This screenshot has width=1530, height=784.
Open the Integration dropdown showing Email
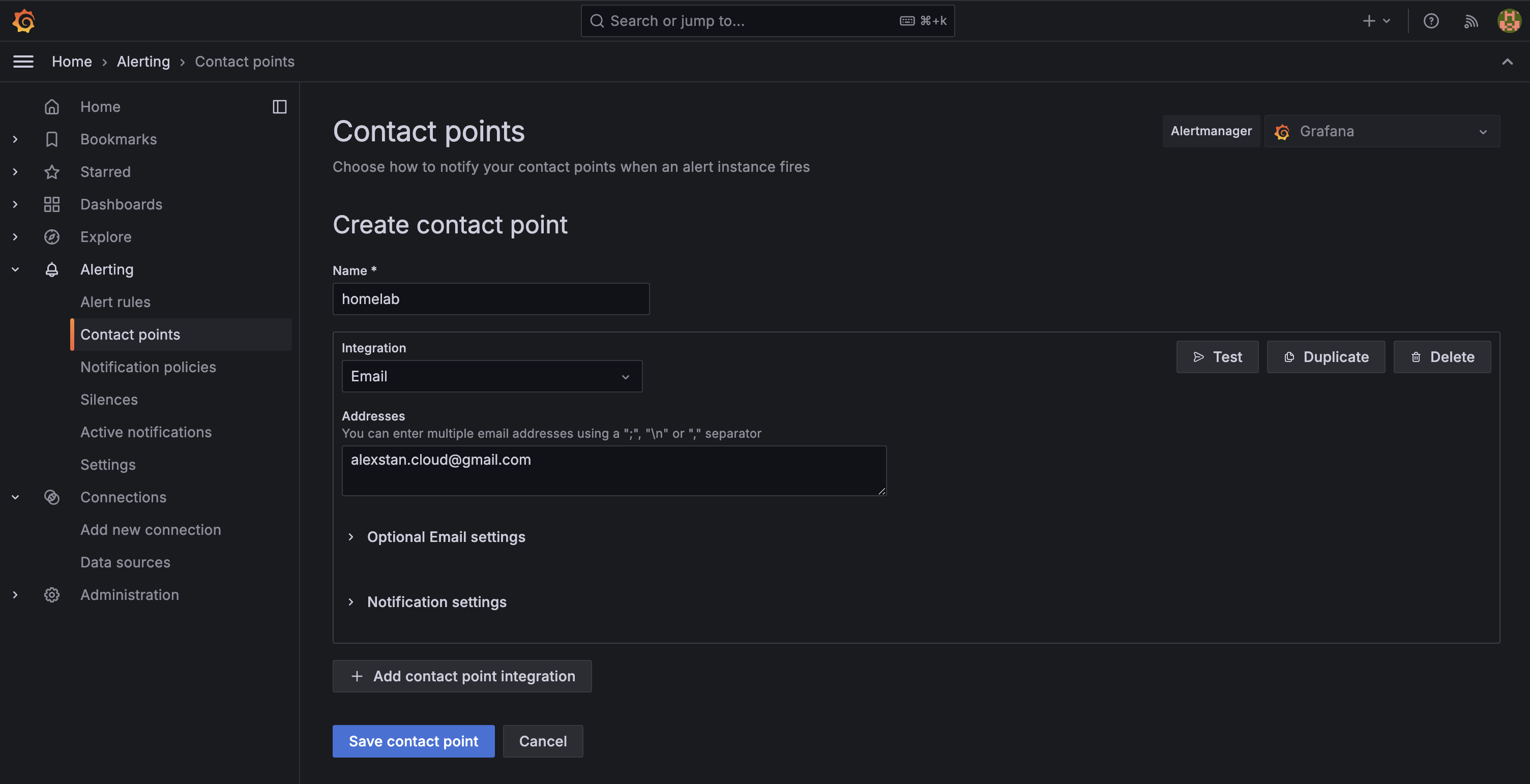pyautogui.click(x=491, y=376)
